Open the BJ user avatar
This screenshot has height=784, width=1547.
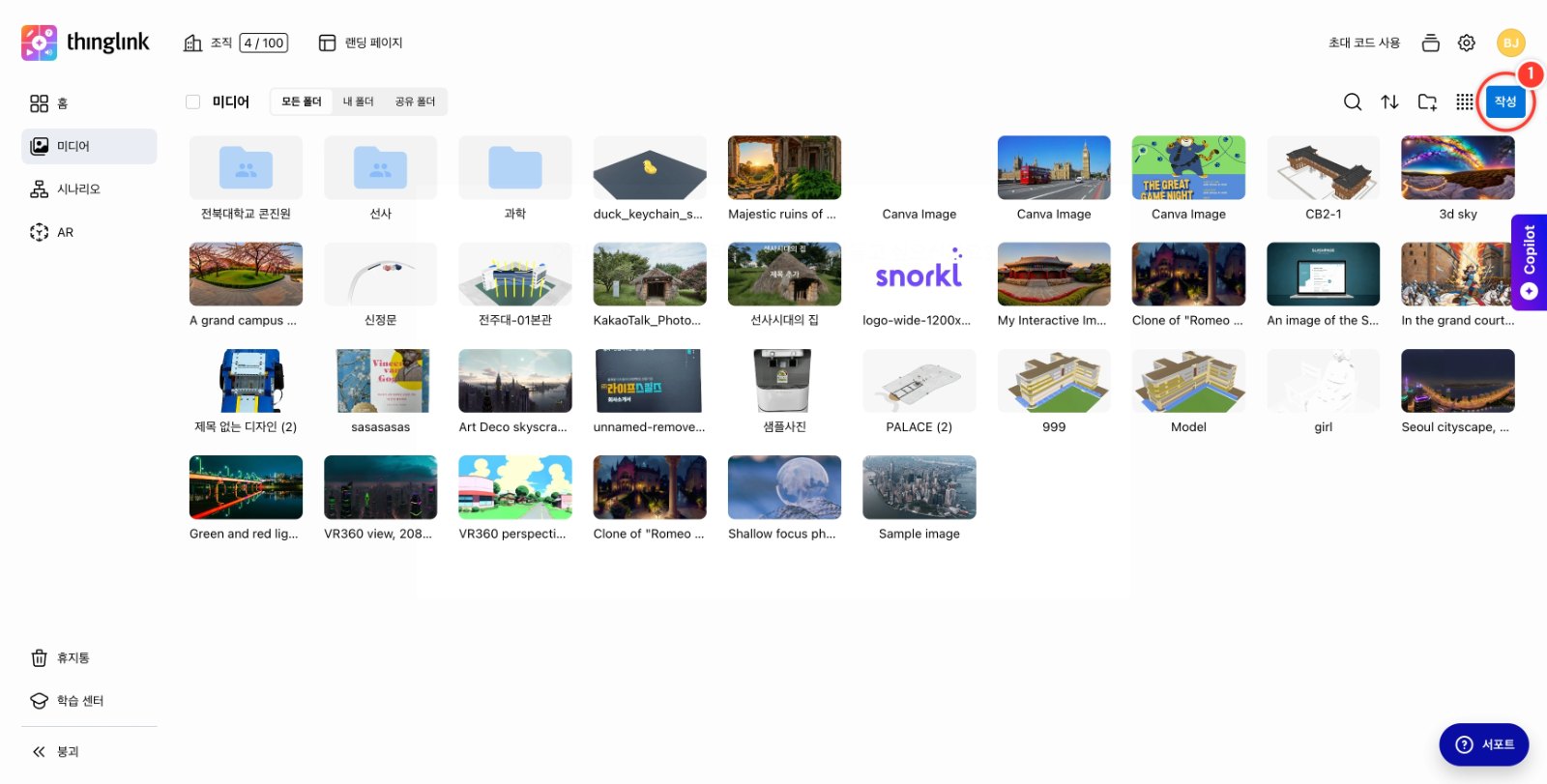[x=1510, y=43]
